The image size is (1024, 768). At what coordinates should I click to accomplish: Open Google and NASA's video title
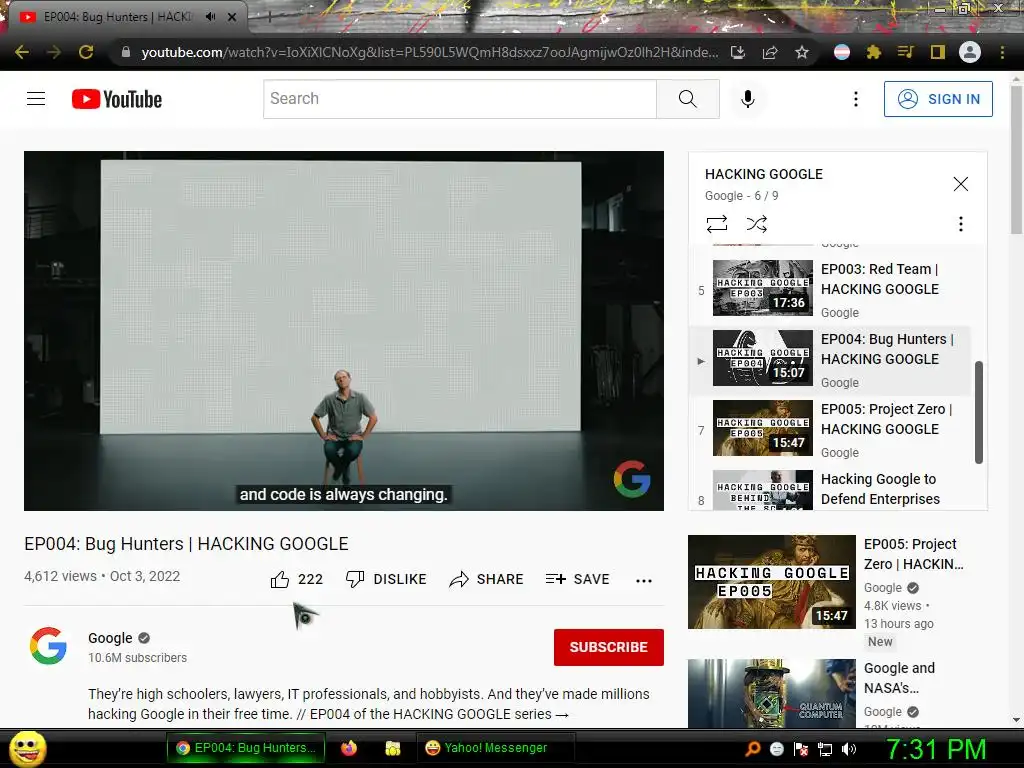pos(899,678)
